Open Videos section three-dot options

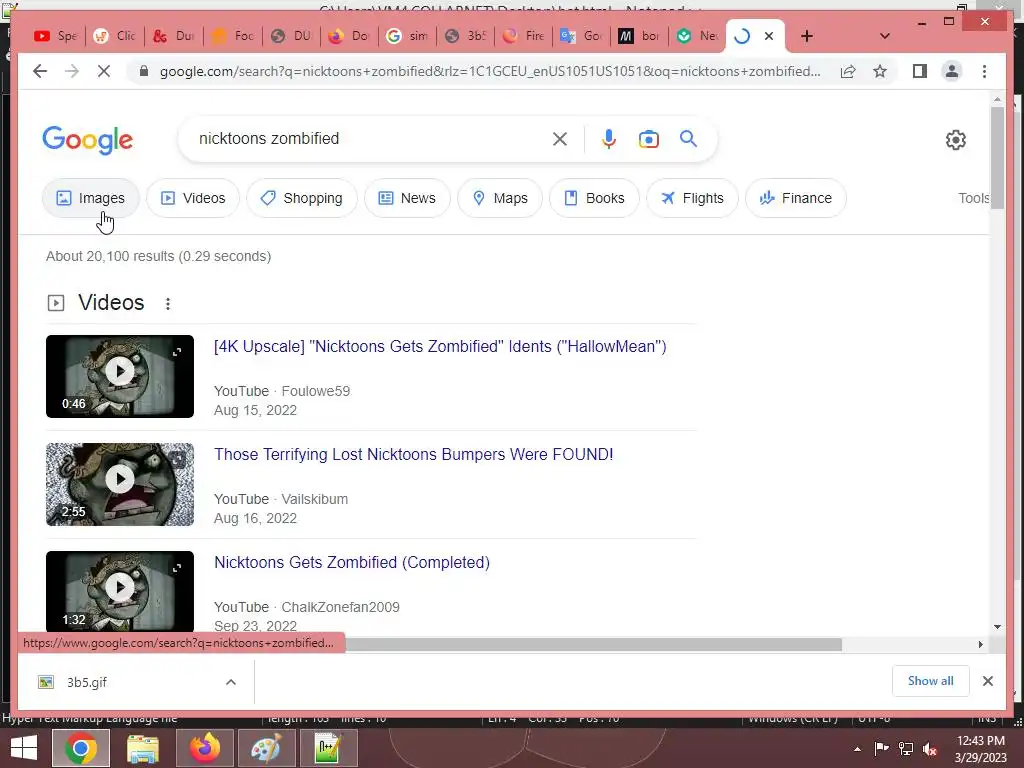(x=168, y=304)
